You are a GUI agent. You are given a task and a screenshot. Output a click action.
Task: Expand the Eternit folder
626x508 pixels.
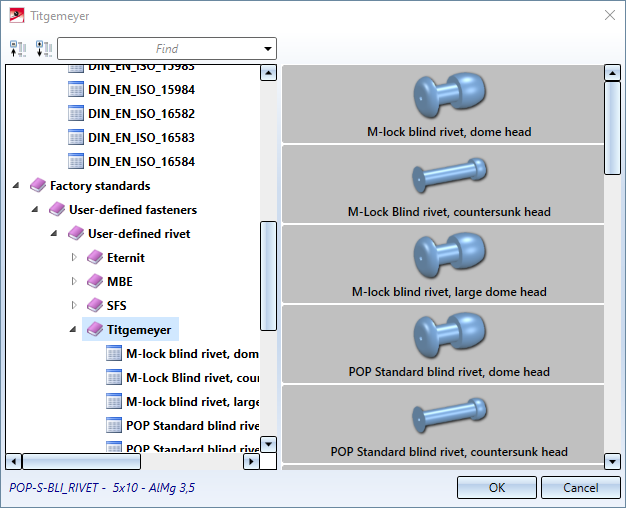tap(74, 257)
